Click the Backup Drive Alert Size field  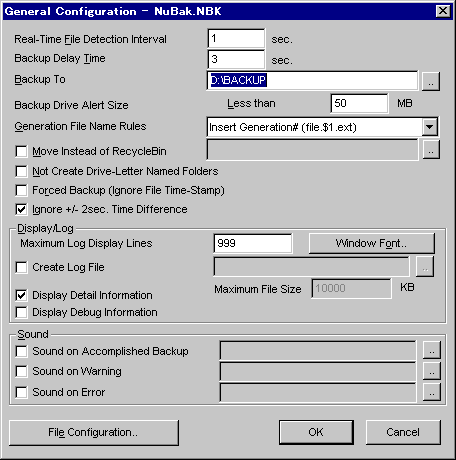tap(359, 103)
